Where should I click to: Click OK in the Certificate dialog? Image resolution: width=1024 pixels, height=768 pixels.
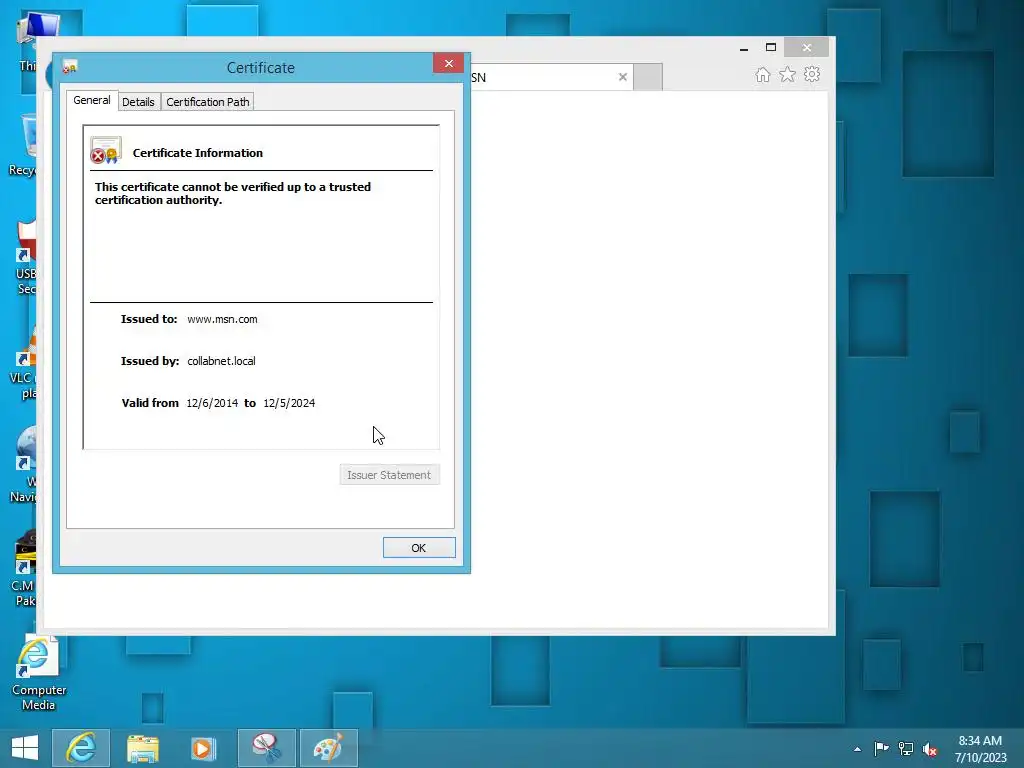point(419,548)
